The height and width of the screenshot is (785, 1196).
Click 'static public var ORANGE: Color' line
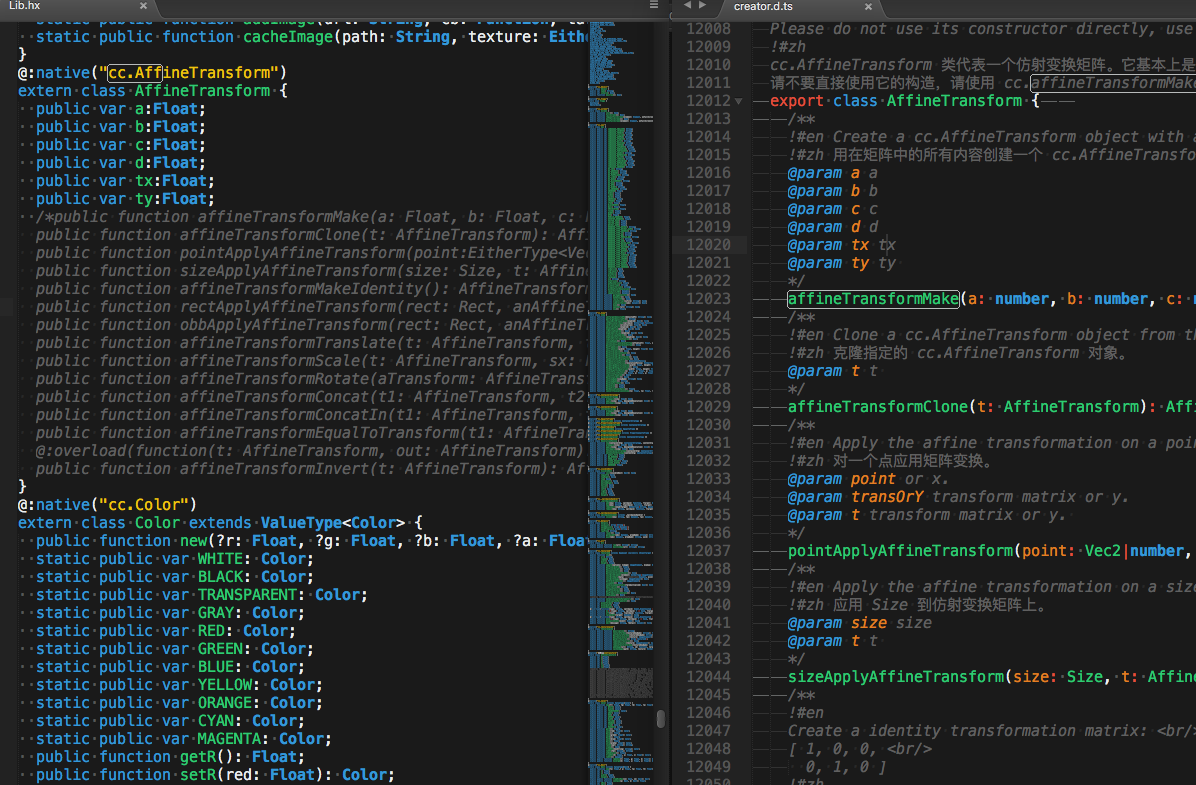tap(179, 703)
